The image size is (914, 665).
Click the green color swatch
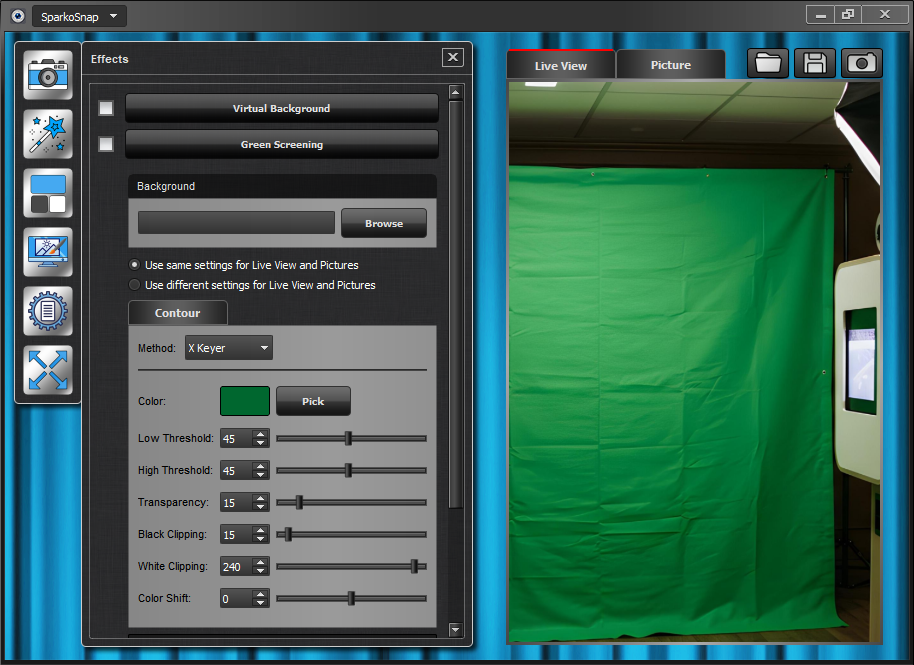(245, 401)
